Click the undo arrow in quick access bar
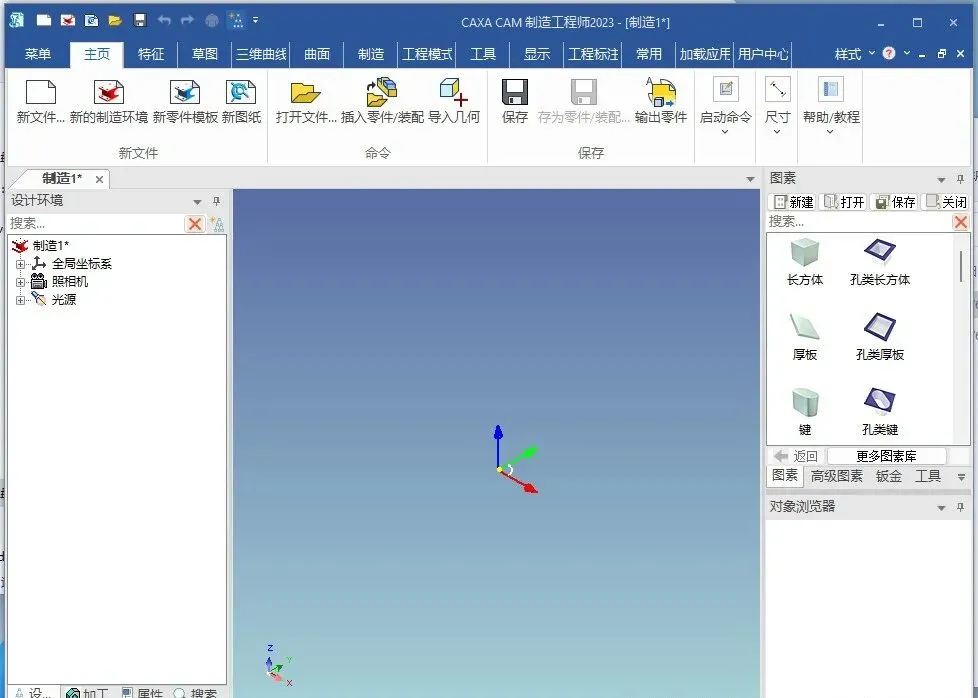This screenshot has width=978, height=698. (164, 21)
